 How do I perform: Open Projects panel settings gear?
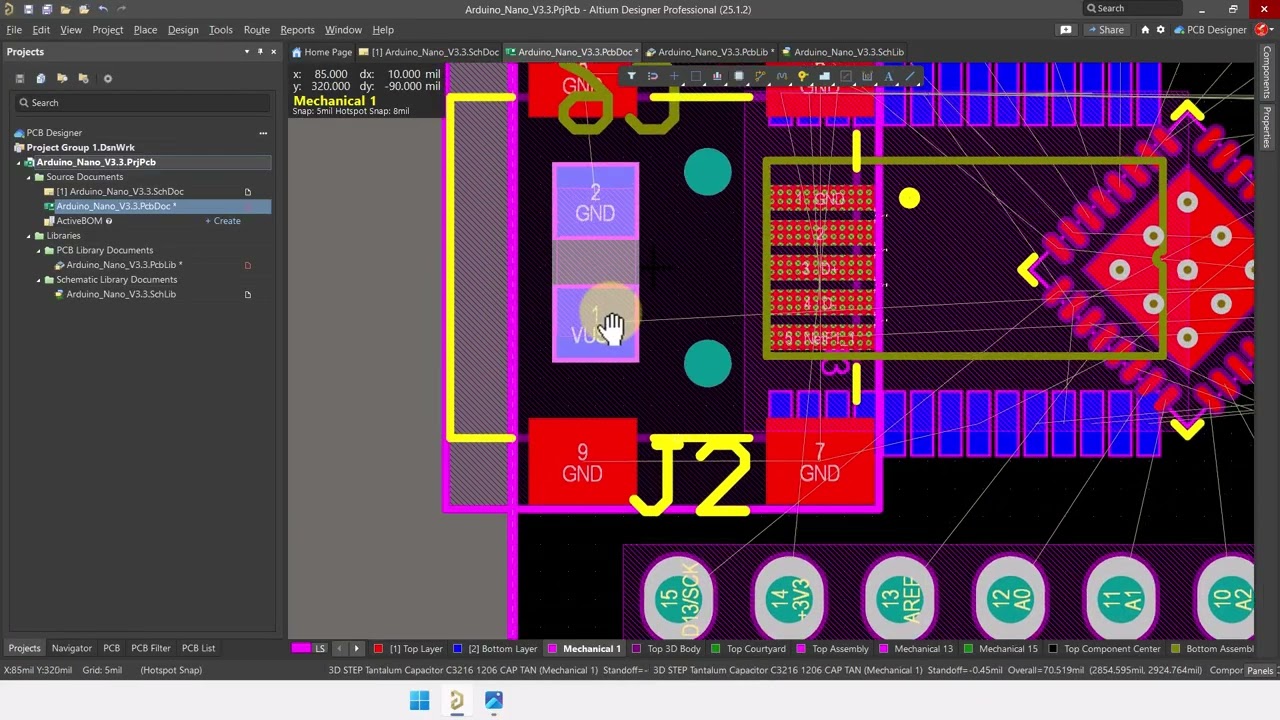pos(108,78)
